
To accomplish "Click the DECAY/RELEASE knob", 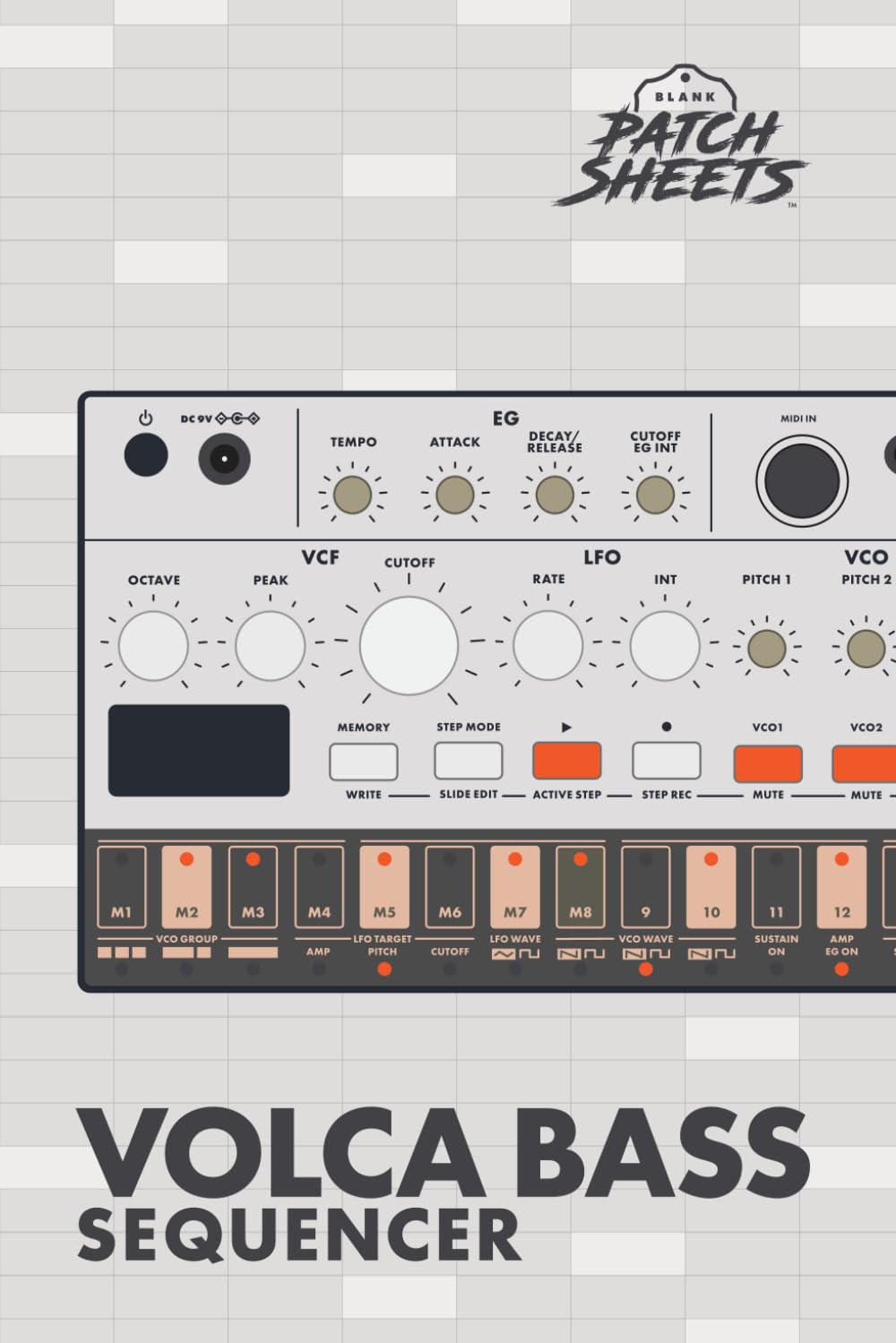I will click(x=555, y=495).
